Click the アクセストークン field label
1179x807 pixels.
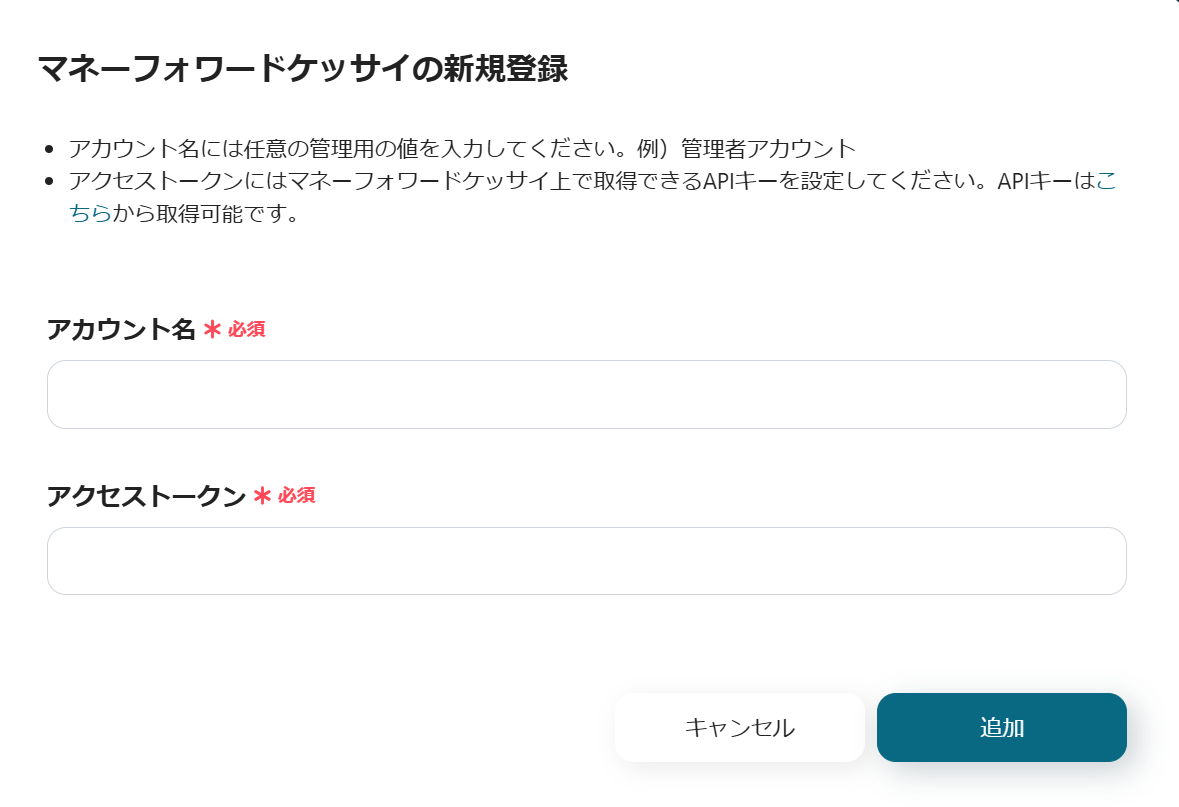point(146,496)
